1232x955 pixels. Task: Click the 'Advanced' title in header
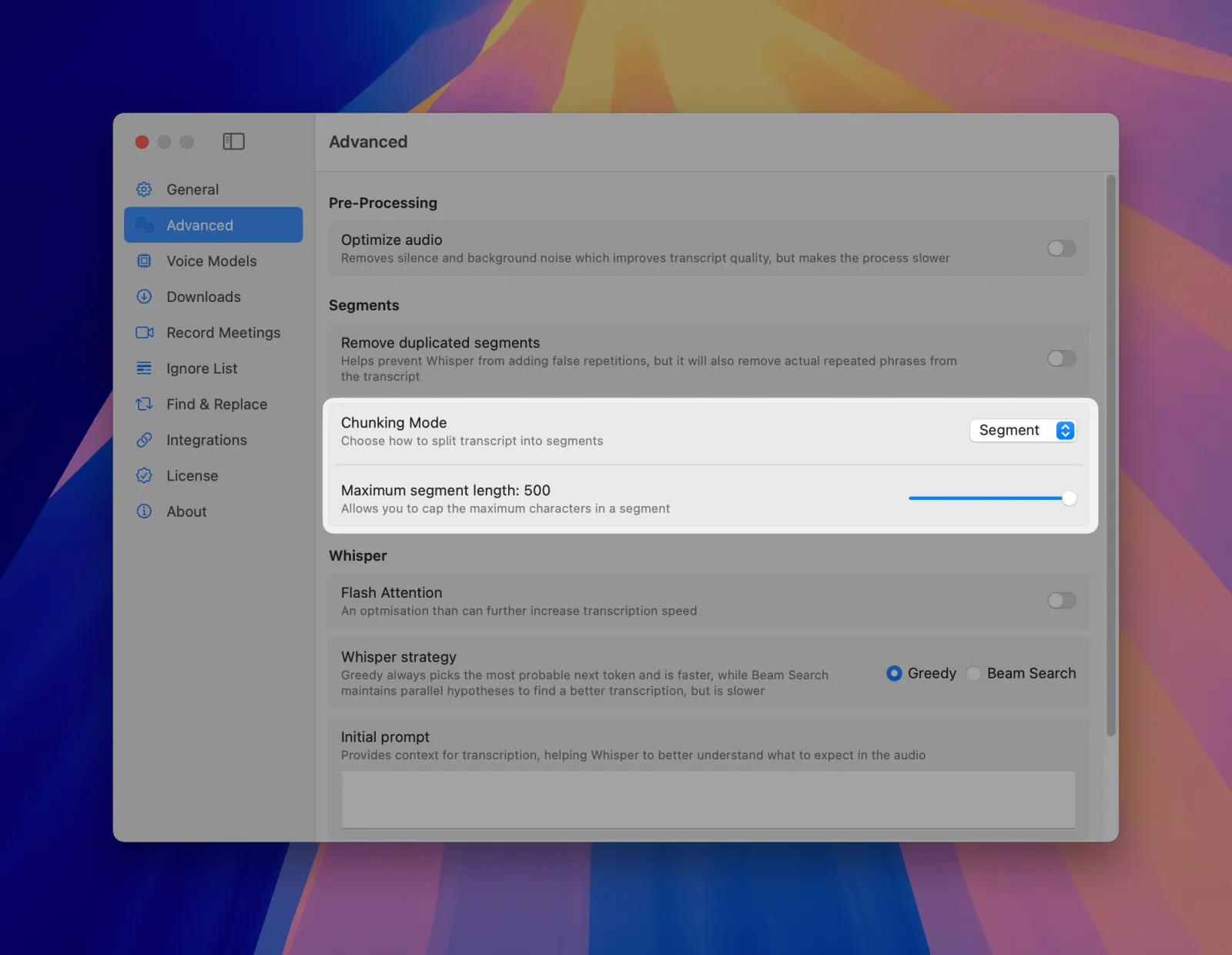(x=368, y=142)
